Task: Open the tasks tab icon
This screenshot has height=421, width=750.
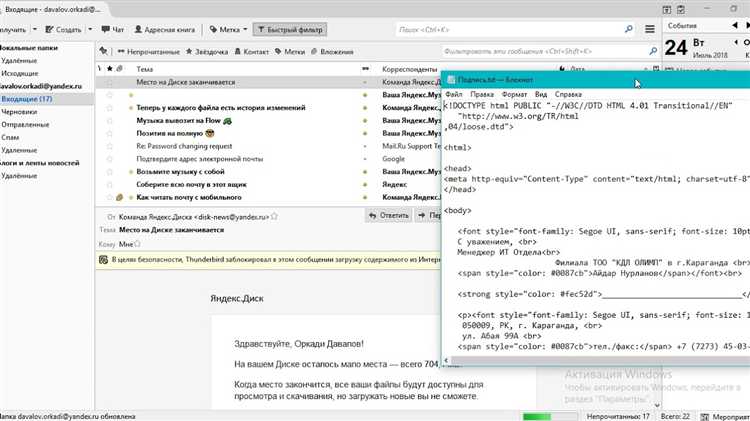Action: point(681,9)
